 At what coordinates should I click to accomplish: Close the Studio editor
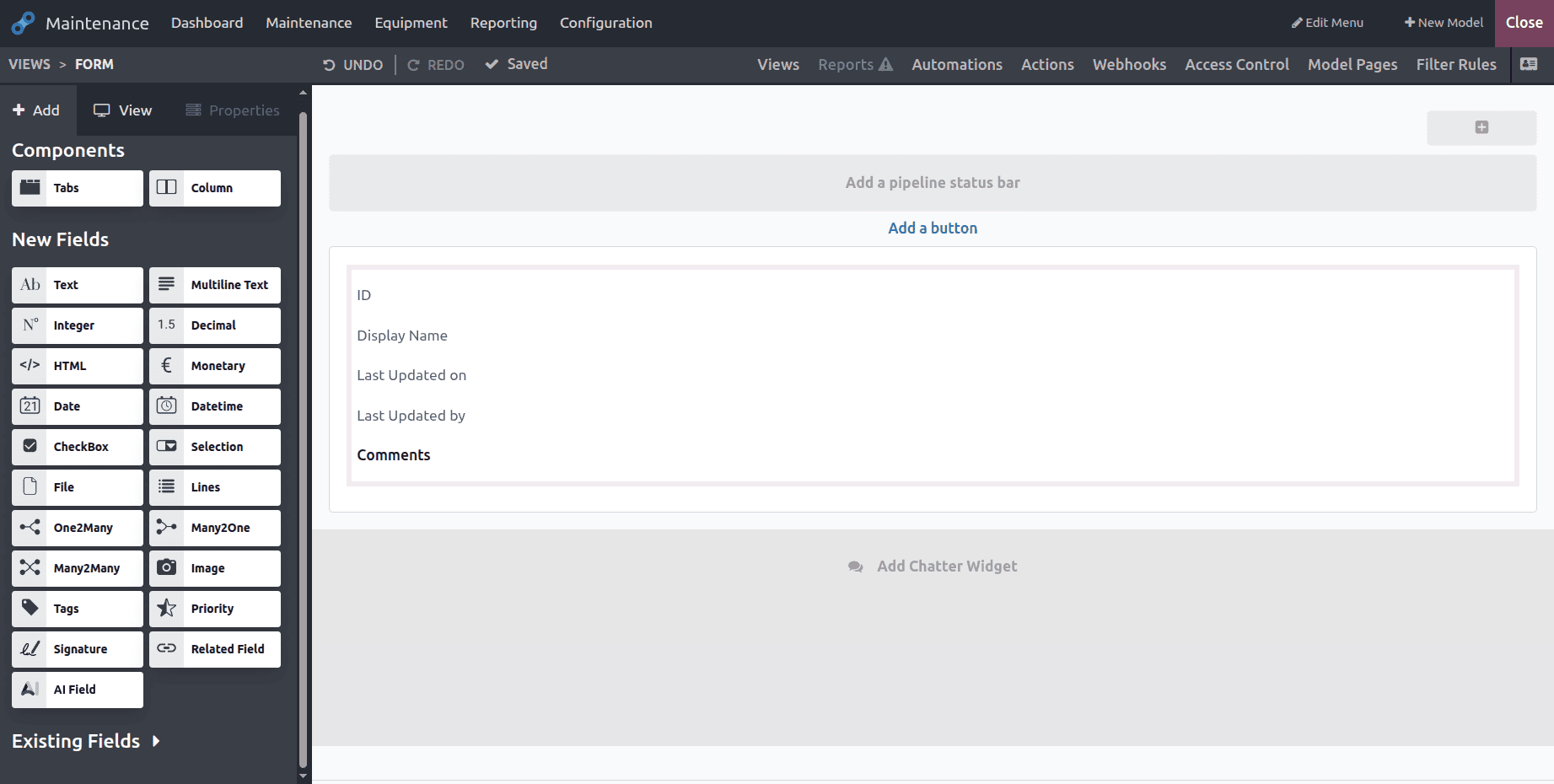[x=1524, y=23]
